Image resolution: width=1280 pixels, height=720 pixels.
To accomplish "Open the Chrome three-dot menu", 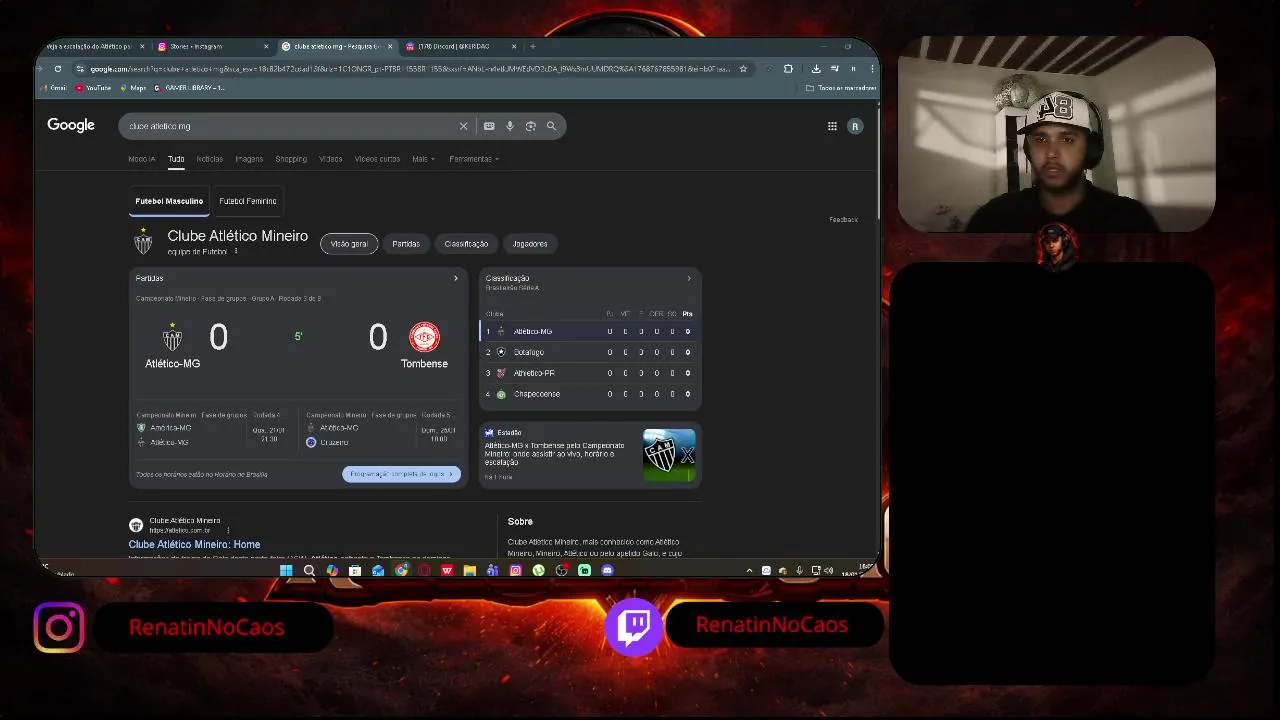I will [x=872, y=69].
